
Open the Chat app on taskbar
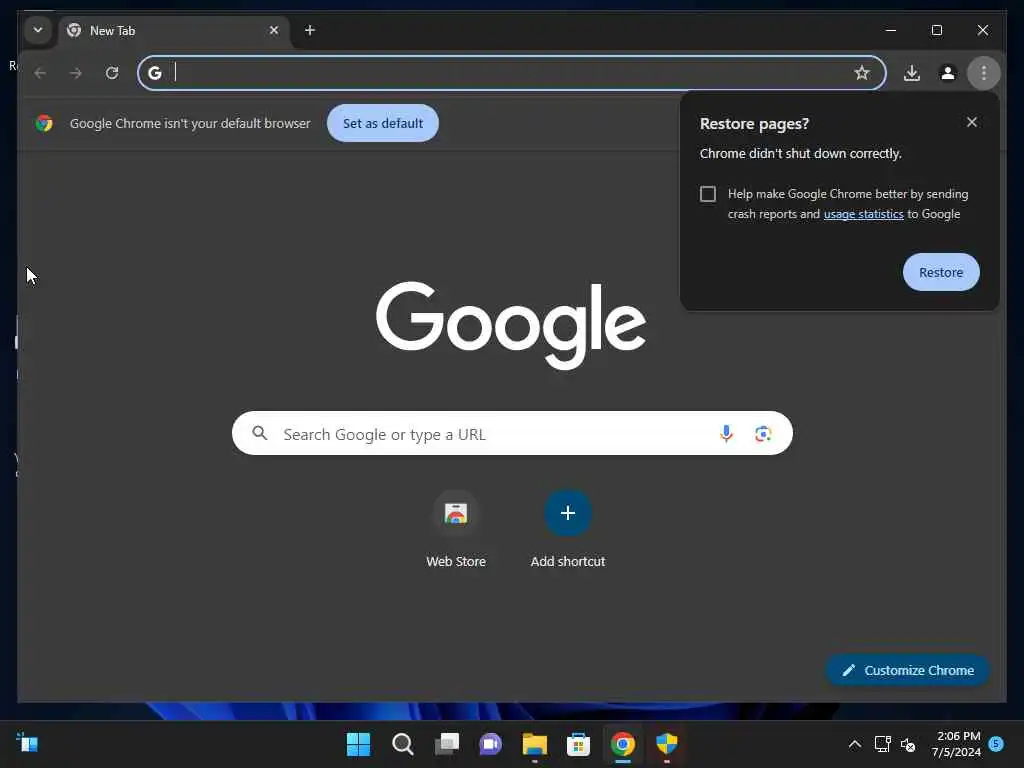[x=490, y=744]
